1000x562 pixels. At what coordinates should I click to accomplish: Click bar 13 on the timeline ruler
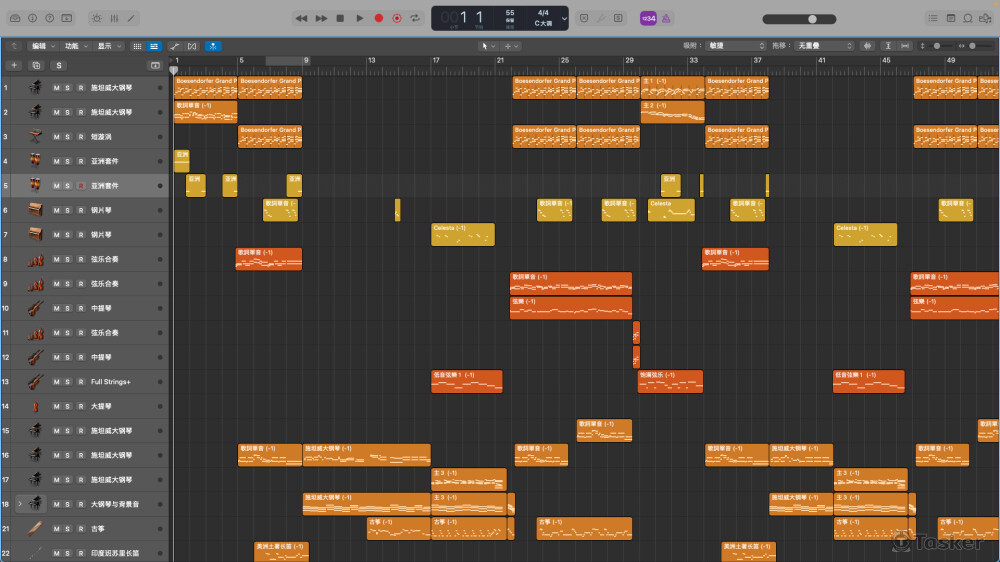pyautogui.click(x=371, y=61)
